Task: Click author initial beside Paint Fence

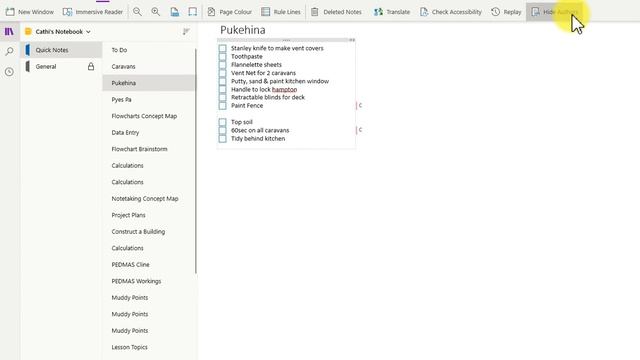Action: (x=360, y=105)
